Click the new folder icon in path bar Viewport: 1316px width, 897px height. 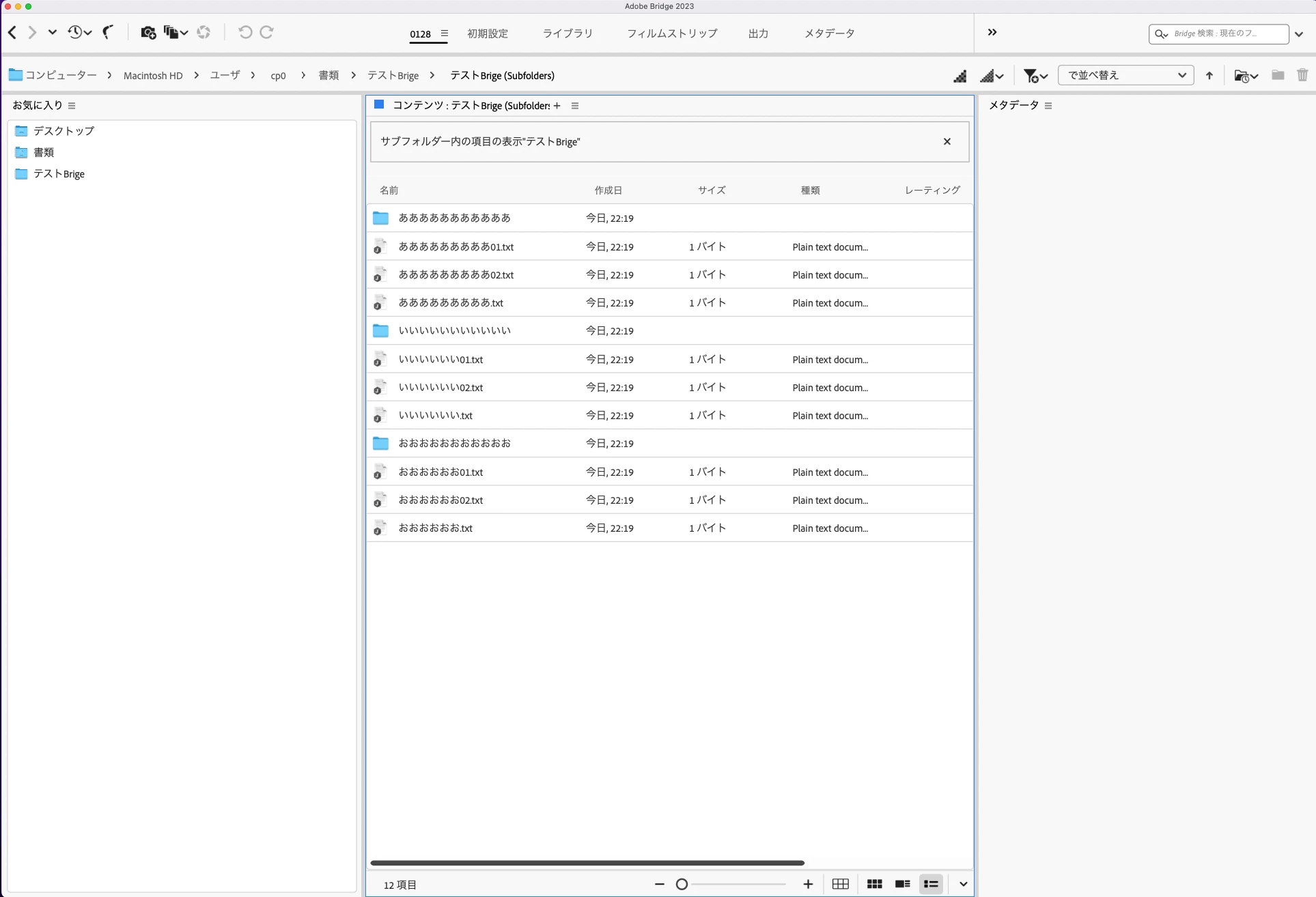[1277, 75]
